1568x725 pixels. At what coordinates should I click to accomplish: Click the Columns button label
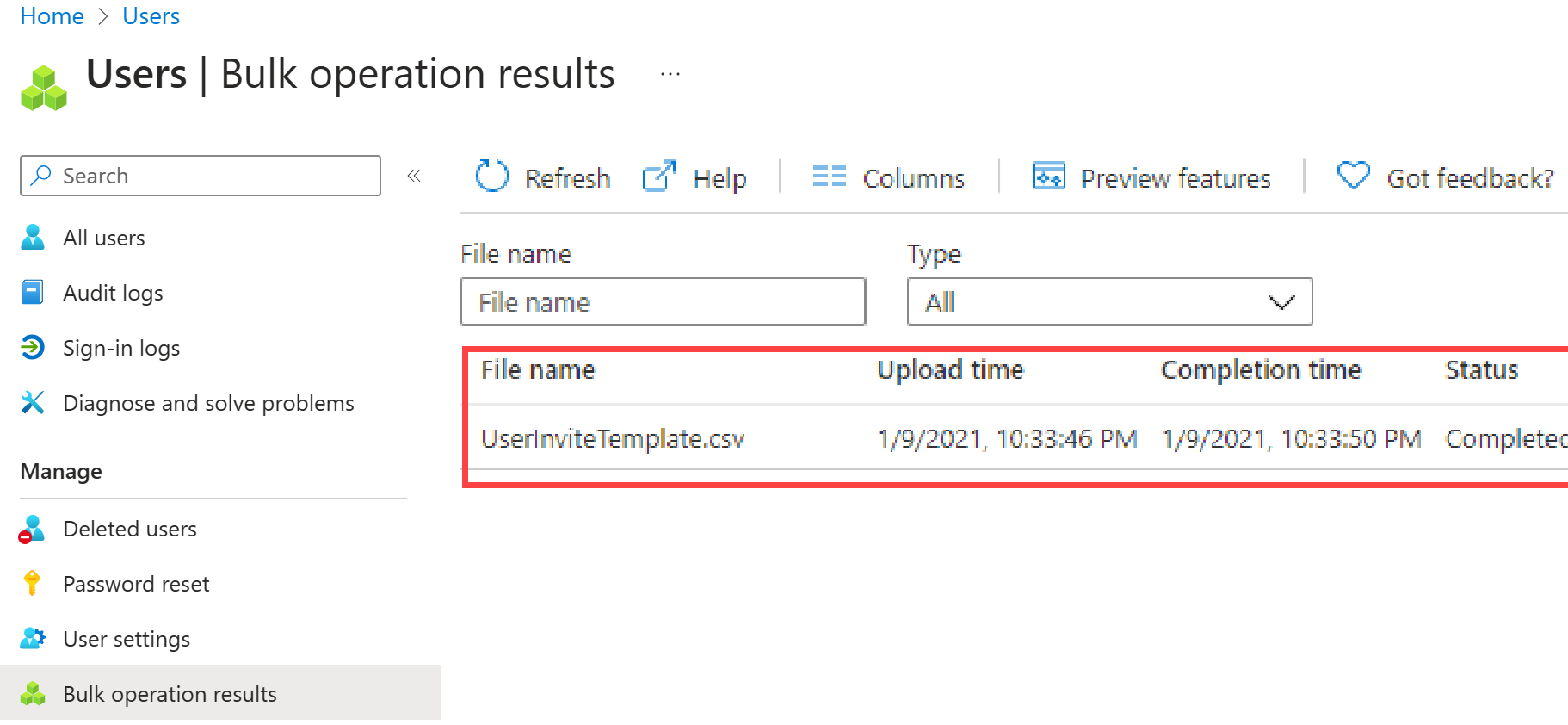[x=914, y=178]
